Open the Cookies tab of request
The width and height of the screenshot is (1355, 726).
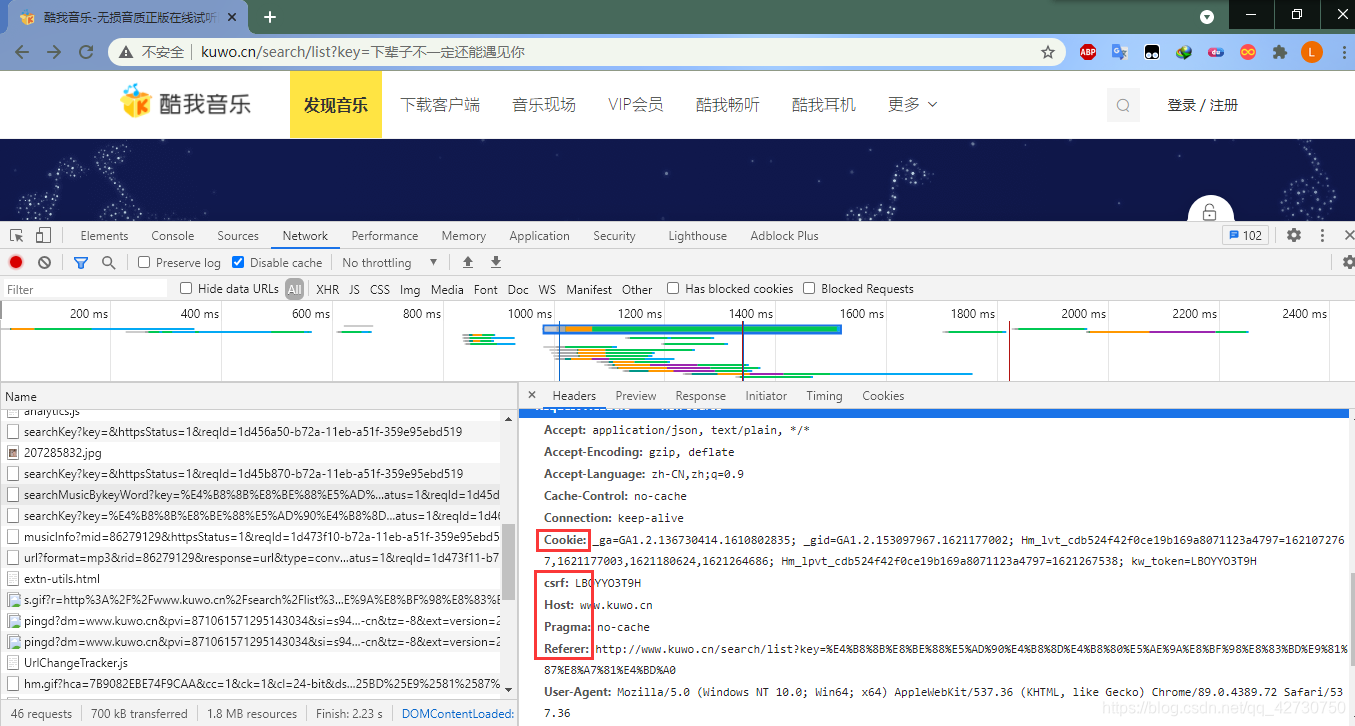[x=883, y=395]
